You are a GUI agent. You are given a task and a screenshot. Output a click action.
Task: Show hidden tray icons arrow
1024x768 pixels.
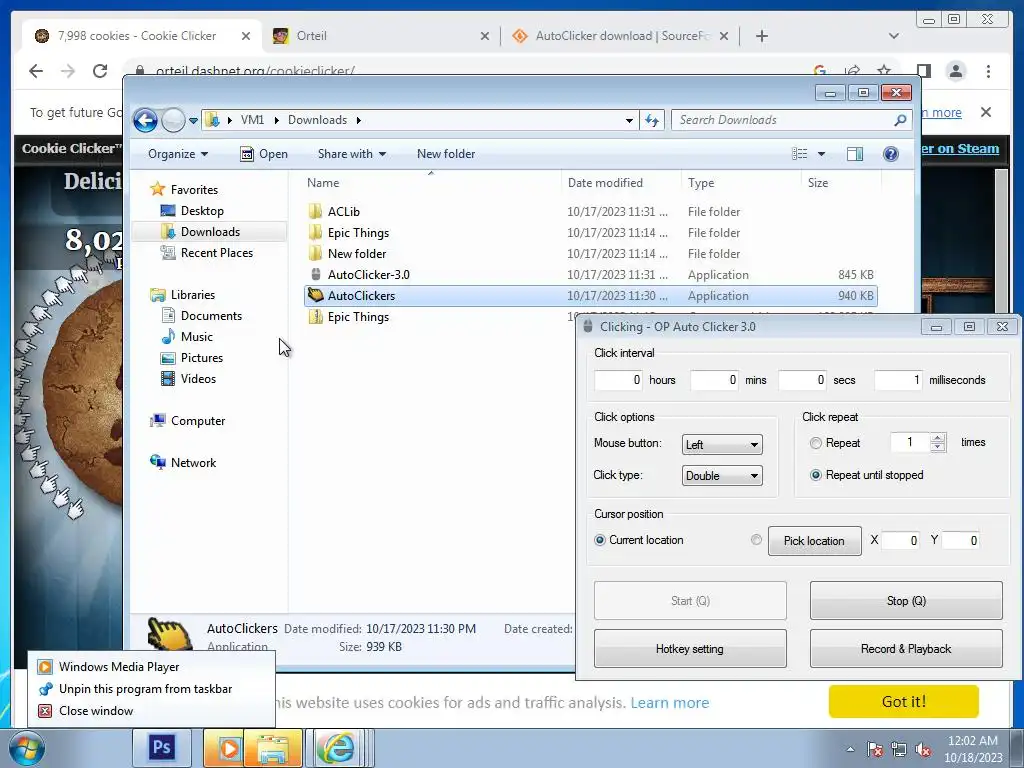(850, 749)
